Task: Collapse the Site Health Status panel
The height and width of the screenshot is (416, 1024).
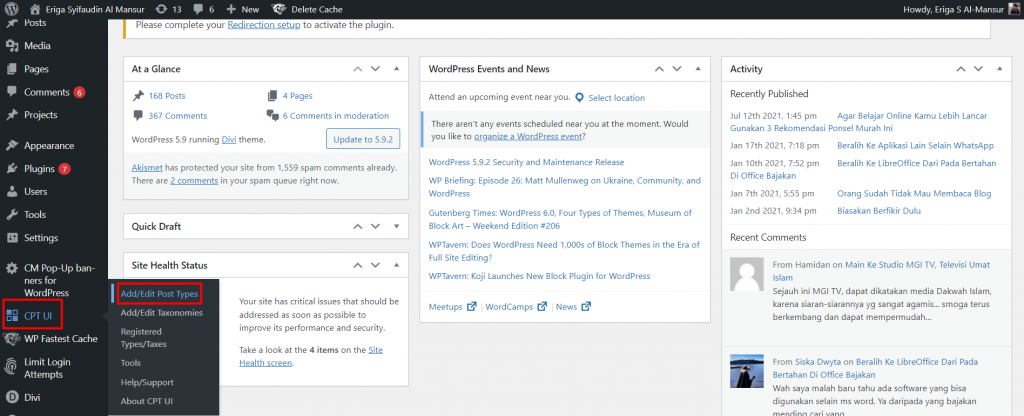Action: point(396,265)
